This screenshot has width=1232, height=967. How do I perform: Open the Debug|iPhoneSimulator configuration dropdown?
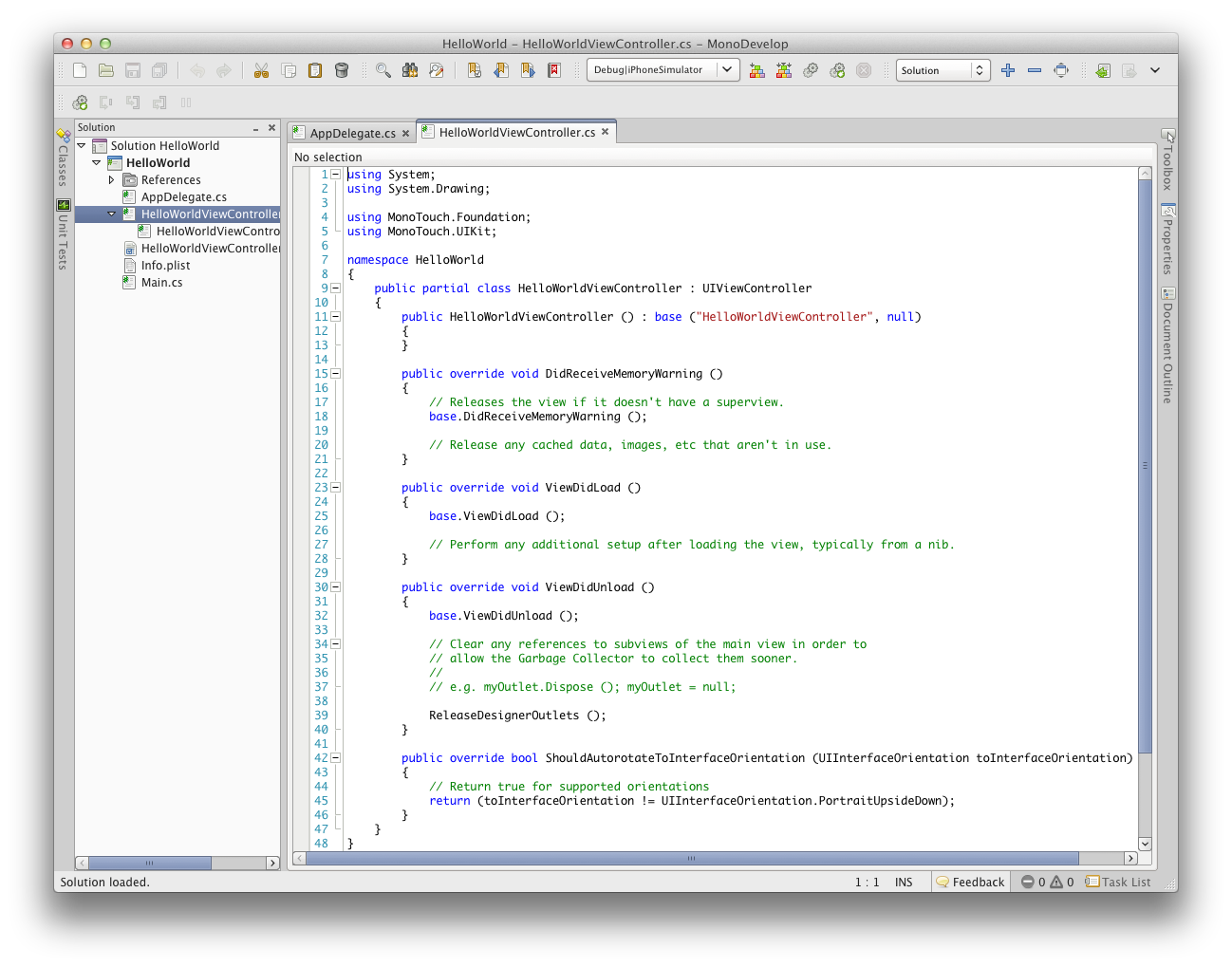point(663,69)
